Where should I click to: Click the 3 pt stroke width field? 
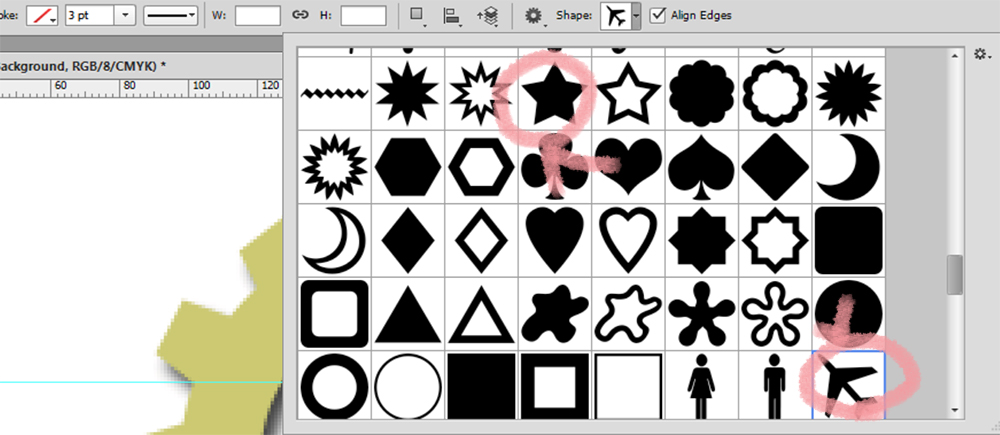coord(90,16)
